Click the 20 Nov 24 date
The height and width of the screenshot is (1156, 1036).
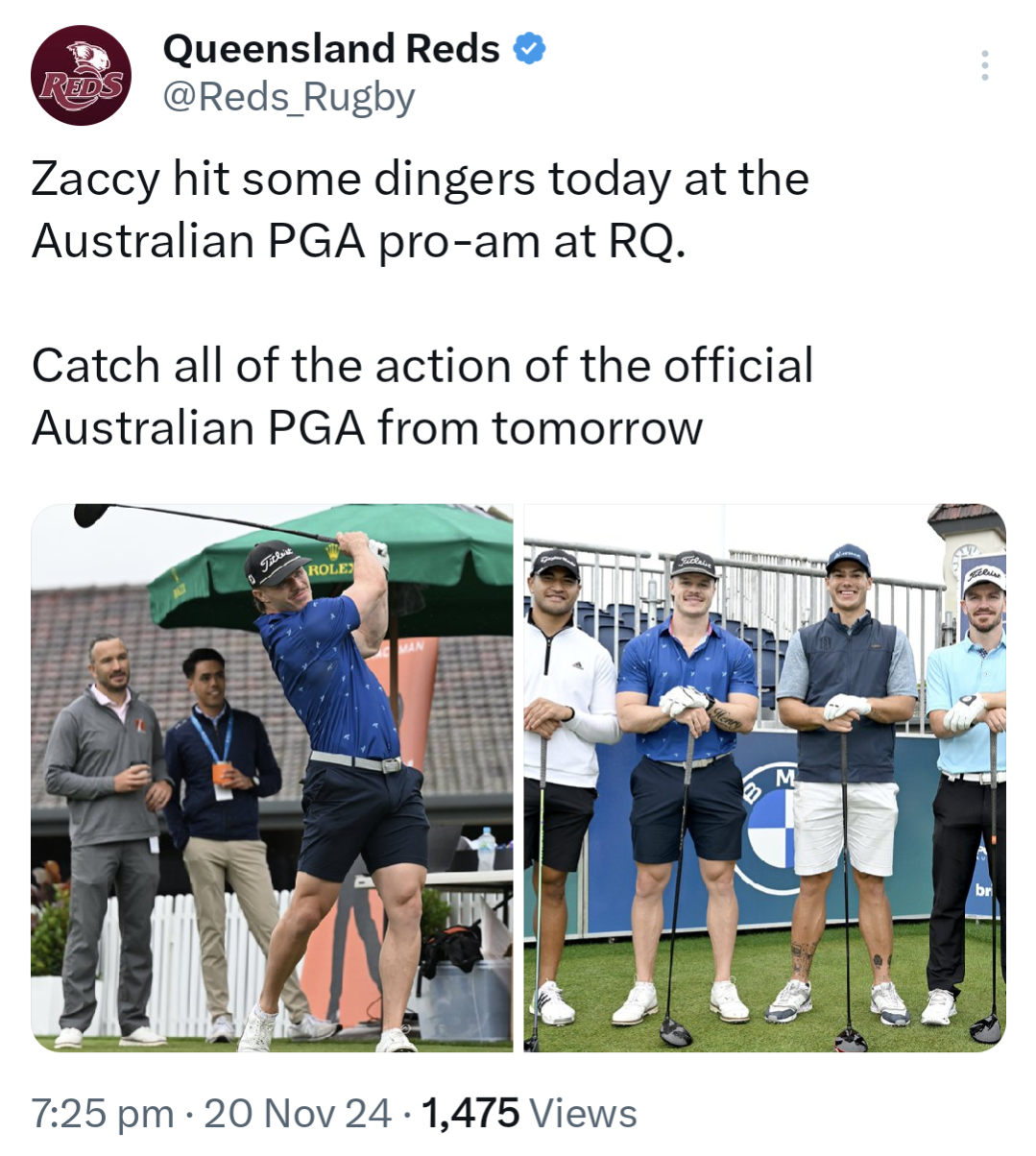[x=298, y=1114]
